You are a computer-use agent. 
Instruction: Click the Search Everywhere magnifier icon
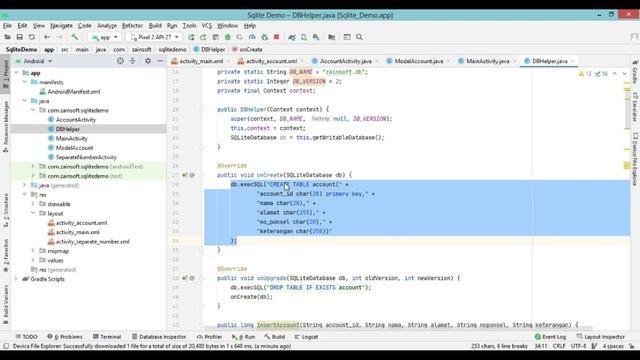pyautogui.click(x=359, y=37)
